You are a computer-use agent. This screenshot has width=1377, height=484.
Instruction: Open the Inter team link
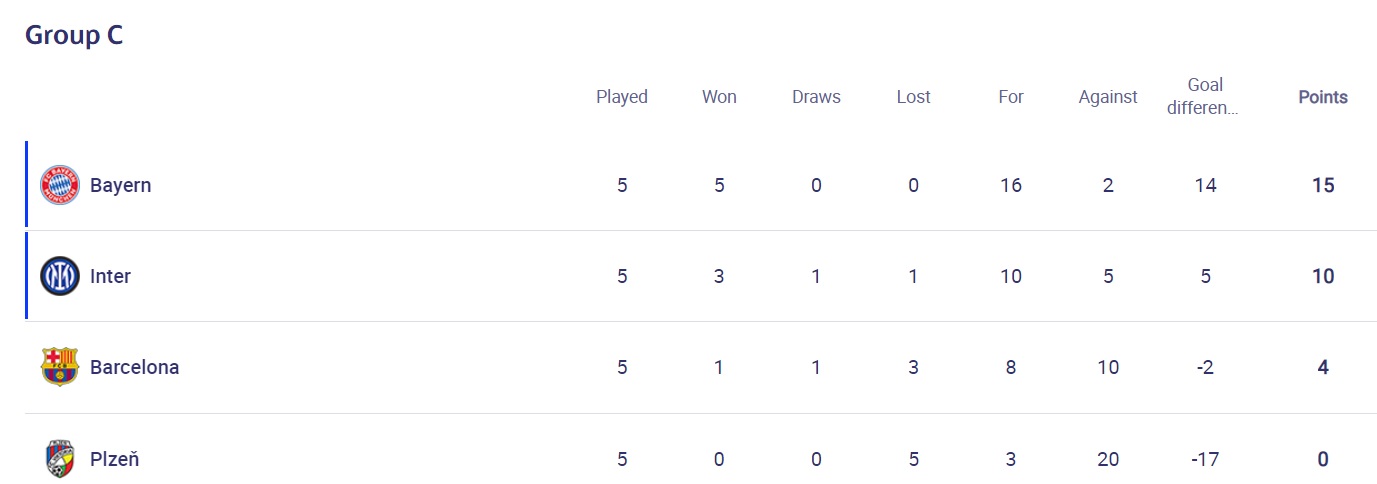click(x=110, y=276)
